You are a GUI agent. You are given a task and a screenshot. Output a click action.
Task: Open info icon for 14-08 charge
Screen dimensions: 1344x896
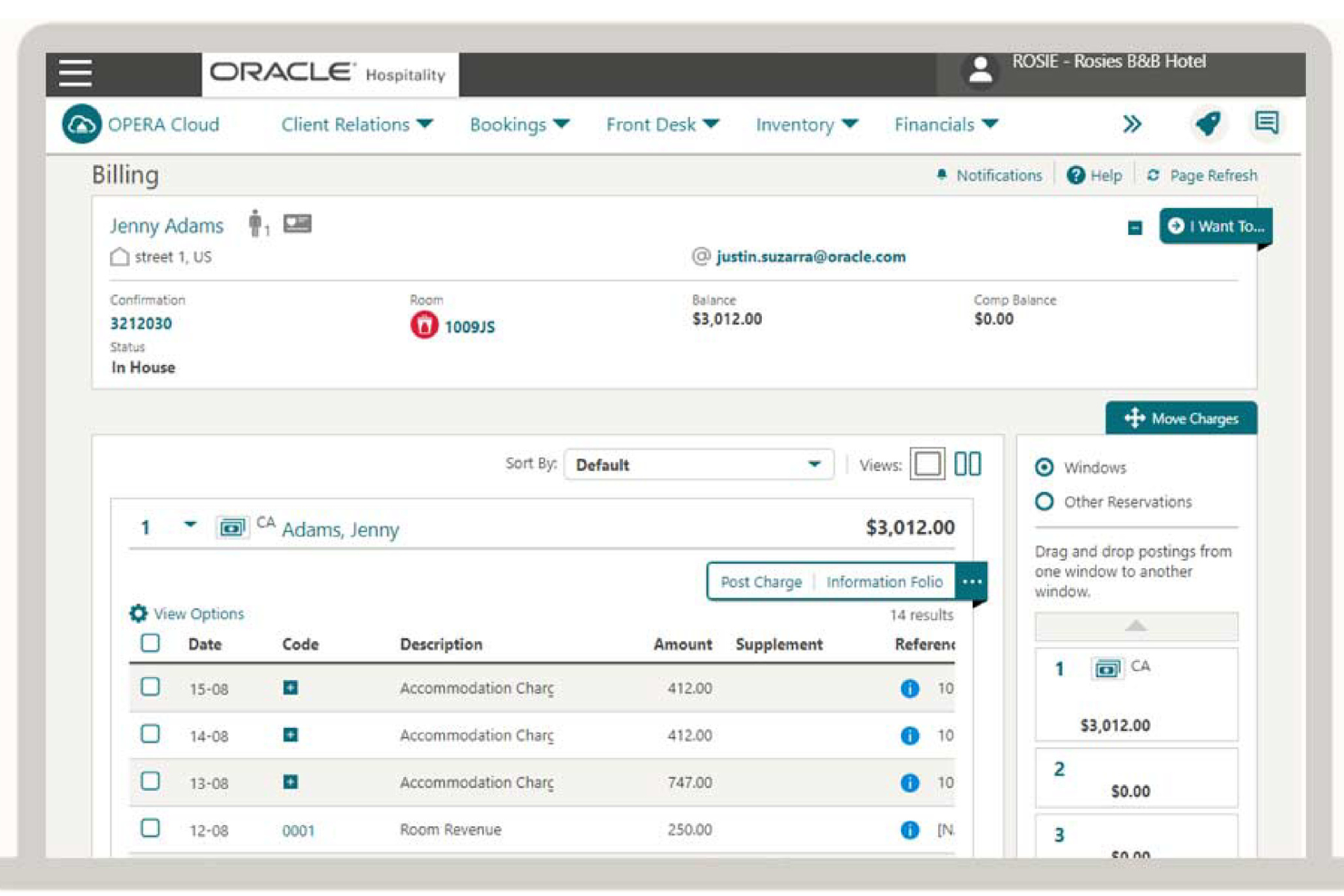point(910,736)
